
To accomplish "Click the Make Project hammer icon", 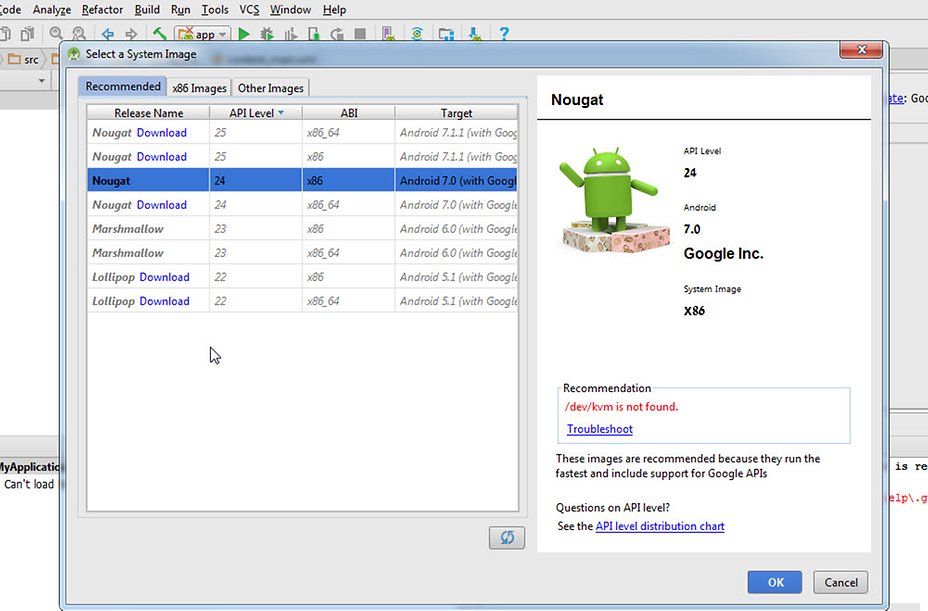I will pyautogui.click(x=159, y=34).
